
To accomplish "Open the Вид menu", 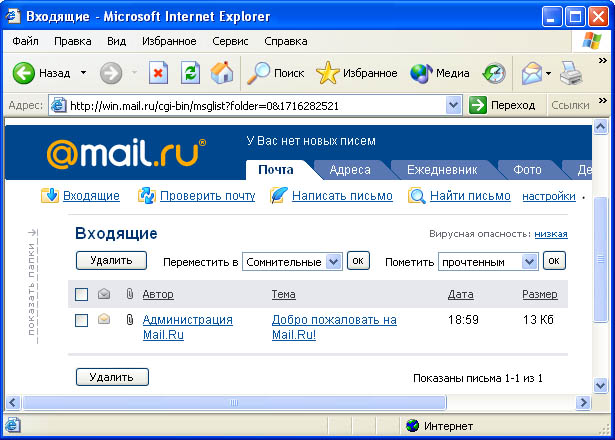I will tap(116, 41).
